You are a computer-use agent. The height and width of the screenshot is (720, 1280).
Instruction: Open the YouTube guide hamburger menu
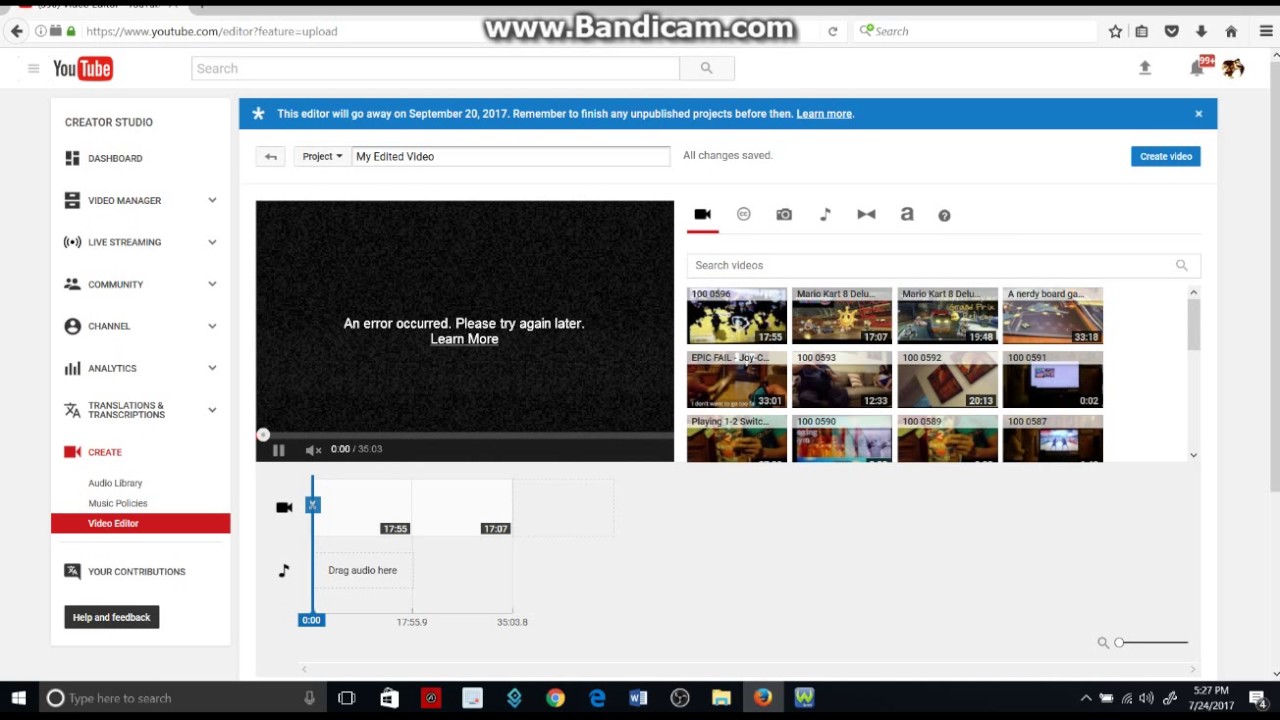pos(33,68)
